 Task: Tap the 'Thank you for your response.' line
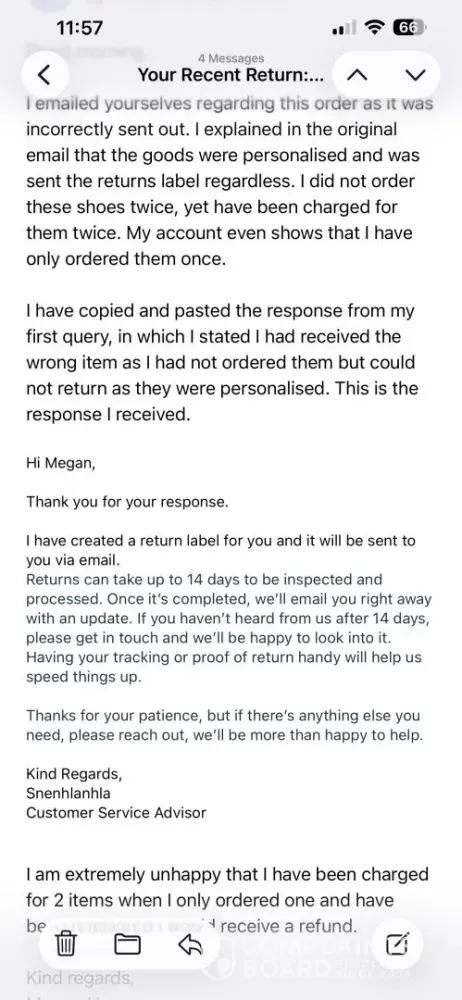pyautogui.click(x=127, y=502)
